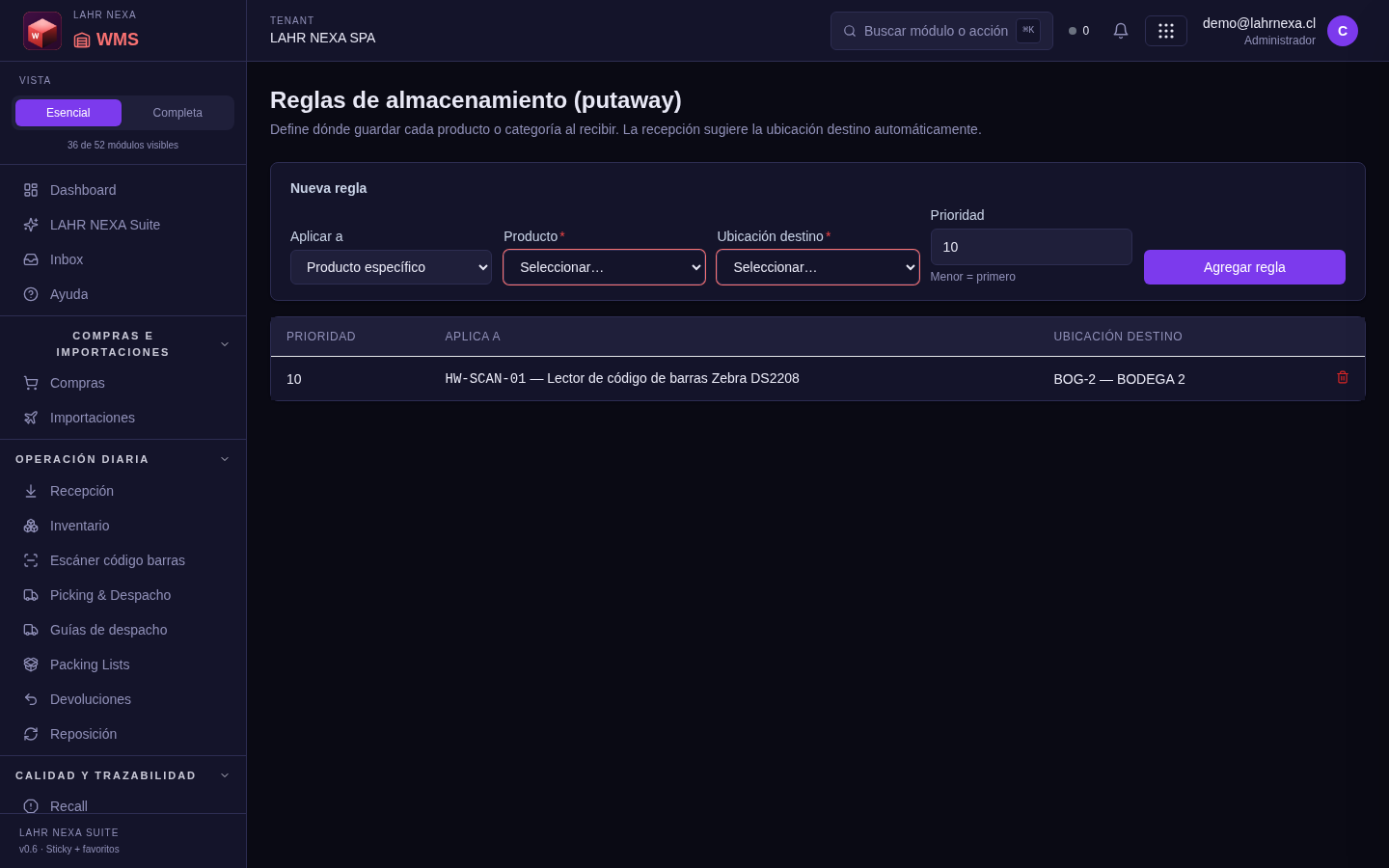Open the Ubicación destino selector
This screenshot has width=1389, height=868.
coord(818,267)
